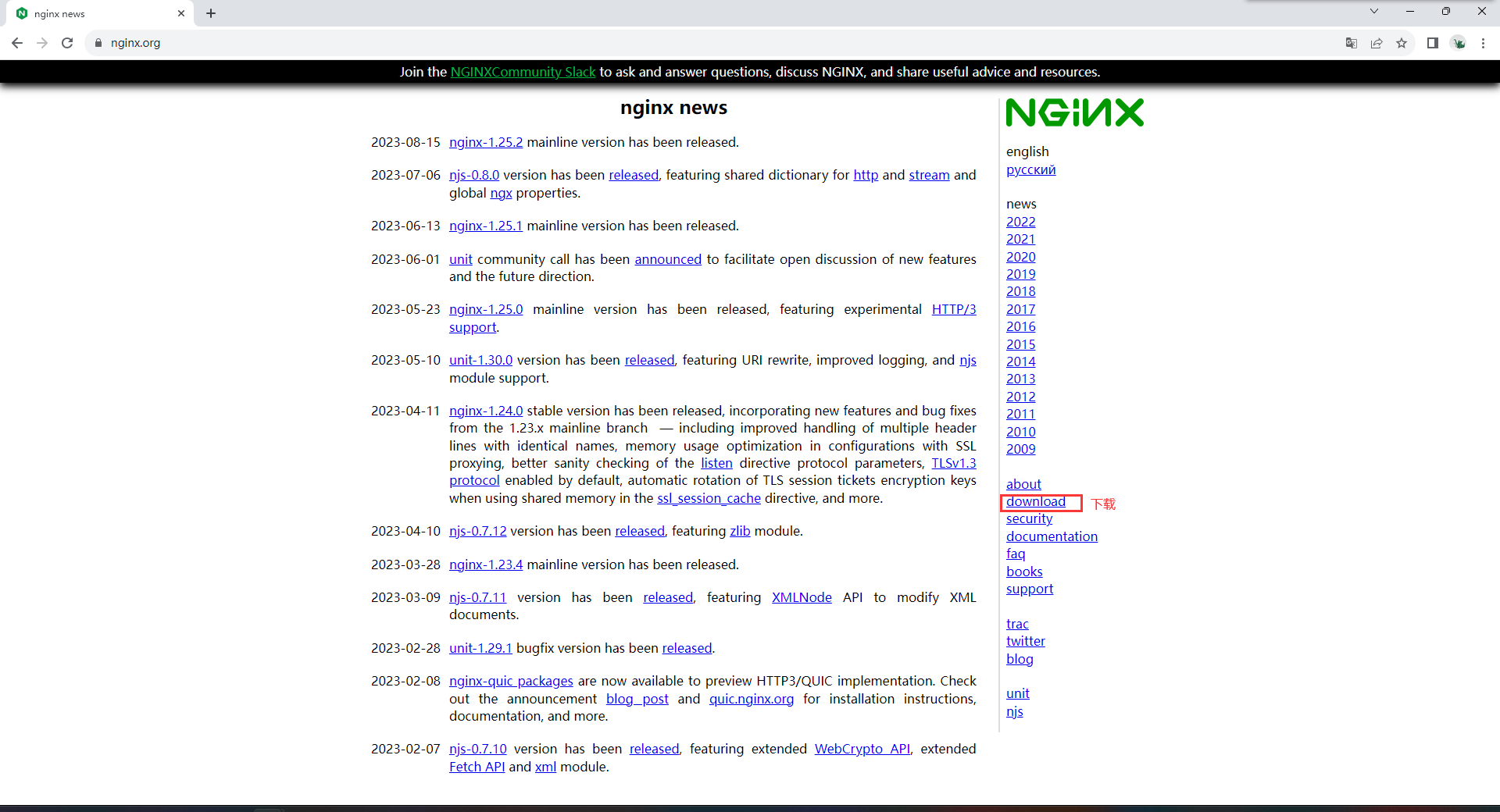Open the XMLNode API link

[802, 597]
